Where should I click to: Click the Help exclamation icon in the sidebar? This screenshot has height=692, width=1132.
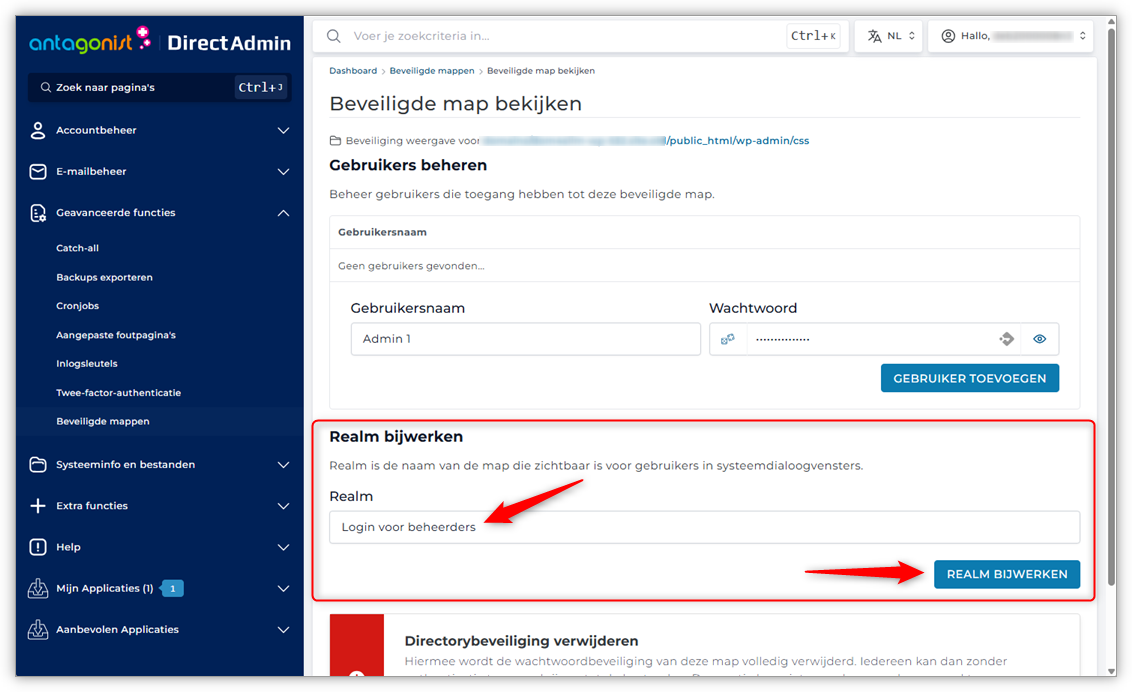(x=38, y=547)
